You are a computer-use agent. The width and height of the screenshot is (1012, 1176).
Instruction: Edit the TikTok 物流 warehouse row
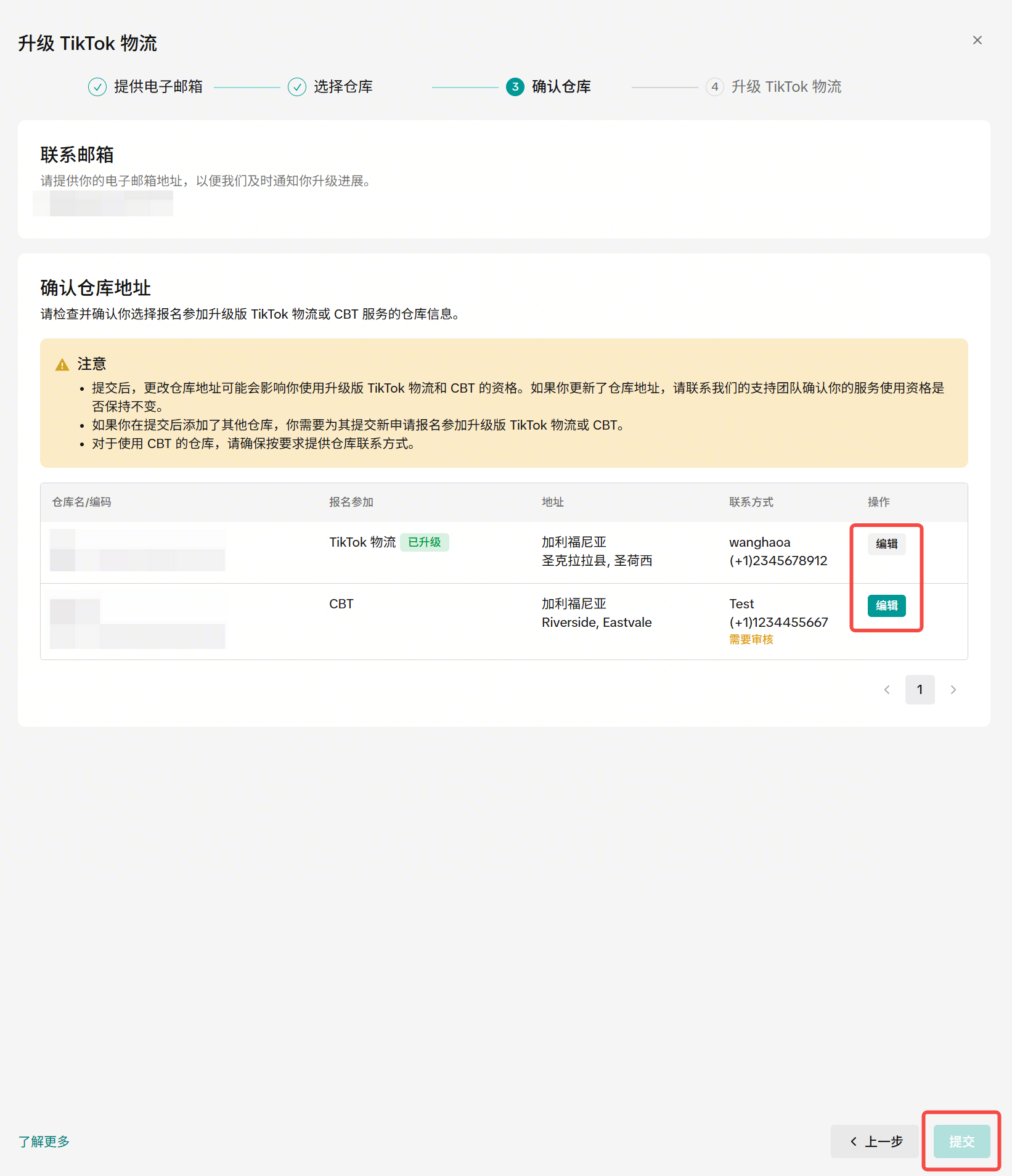tap(886, 544)
